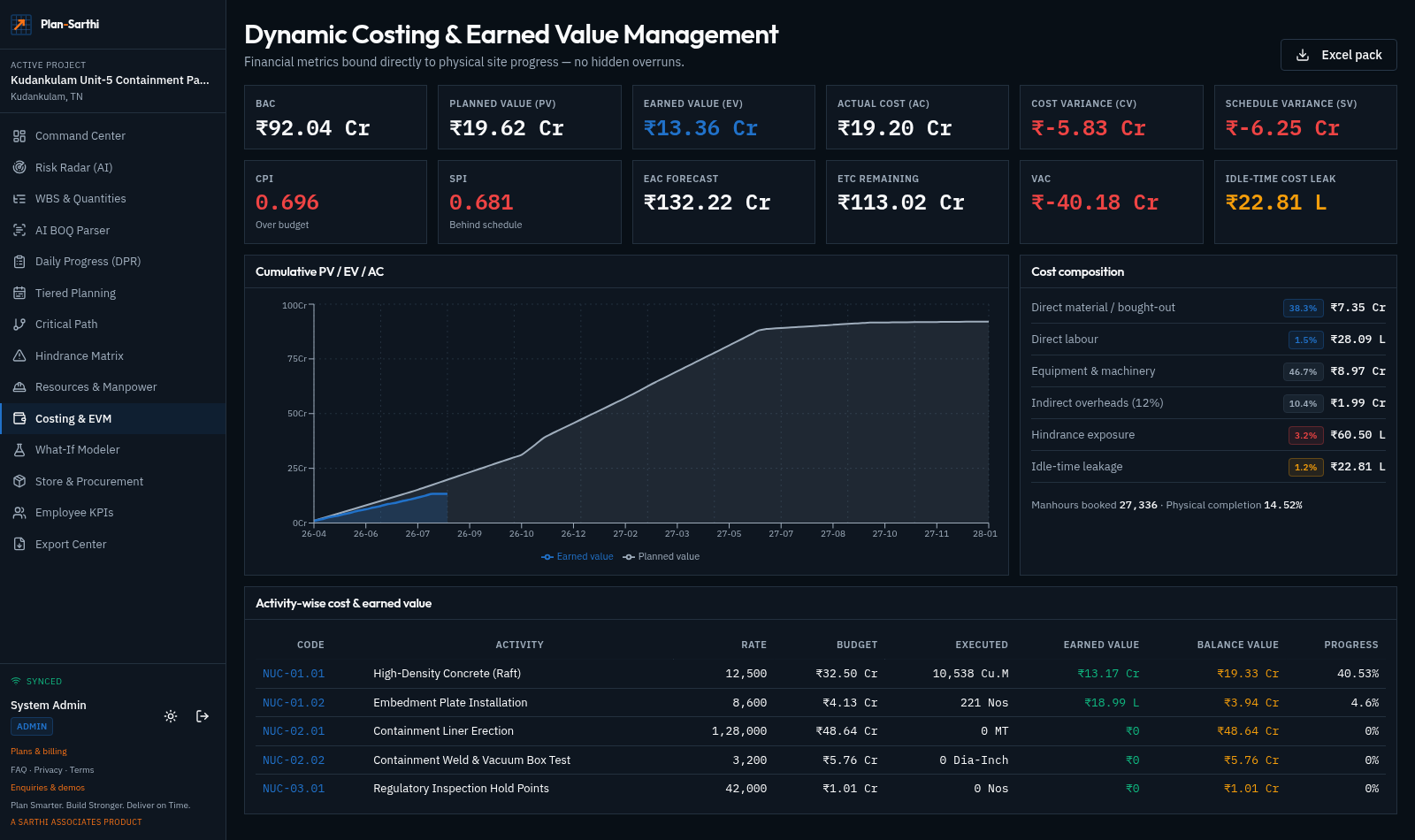Open the What-If Modeler page
The image size is (1415, 840).
(113, 450)
